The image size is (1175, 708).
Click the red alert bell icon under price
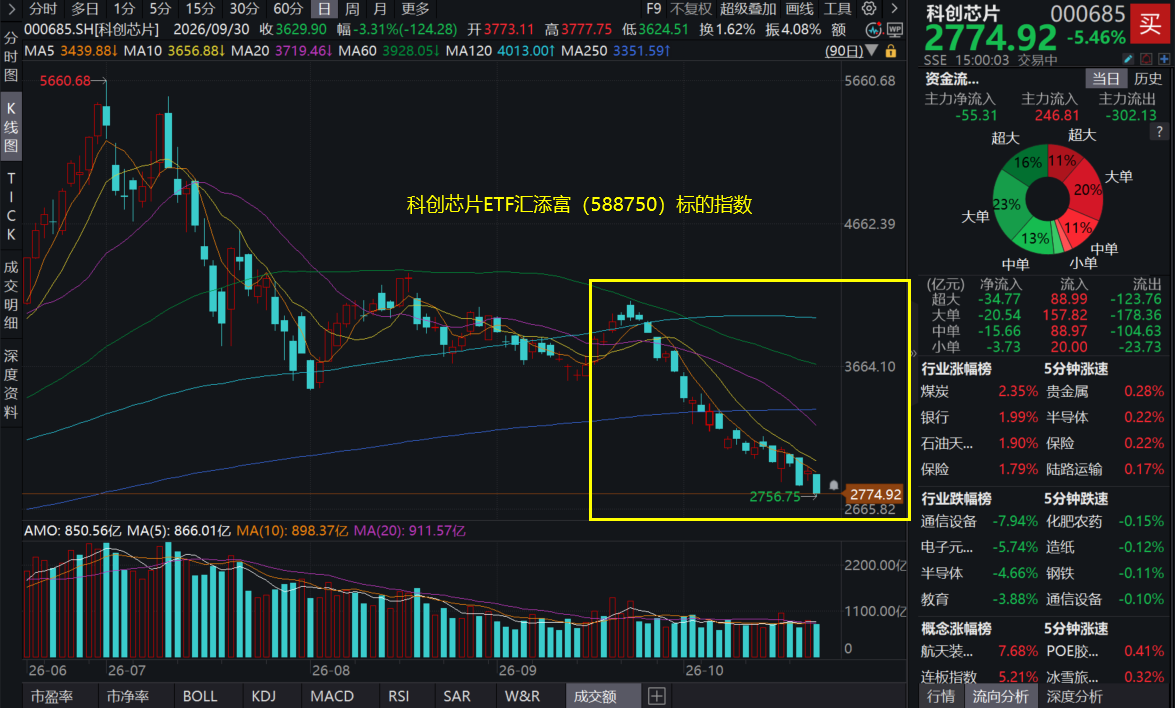point(1147,58)
